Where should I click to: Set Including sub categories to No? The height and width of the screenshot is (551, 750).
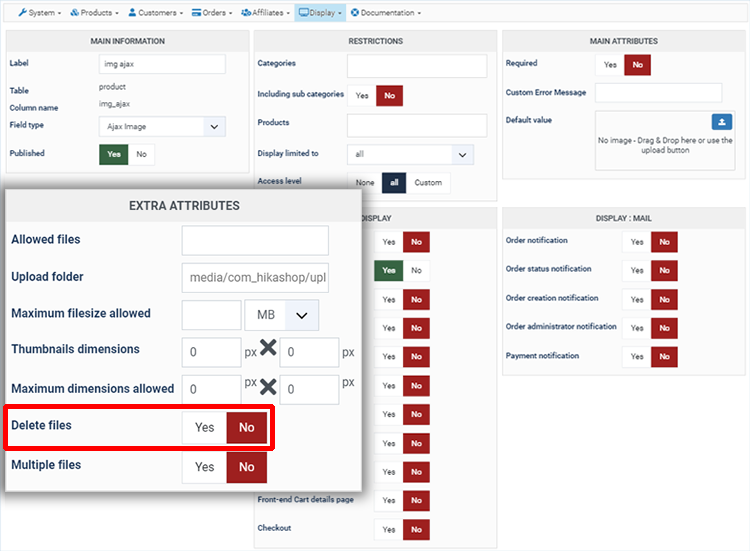[389, 96]
